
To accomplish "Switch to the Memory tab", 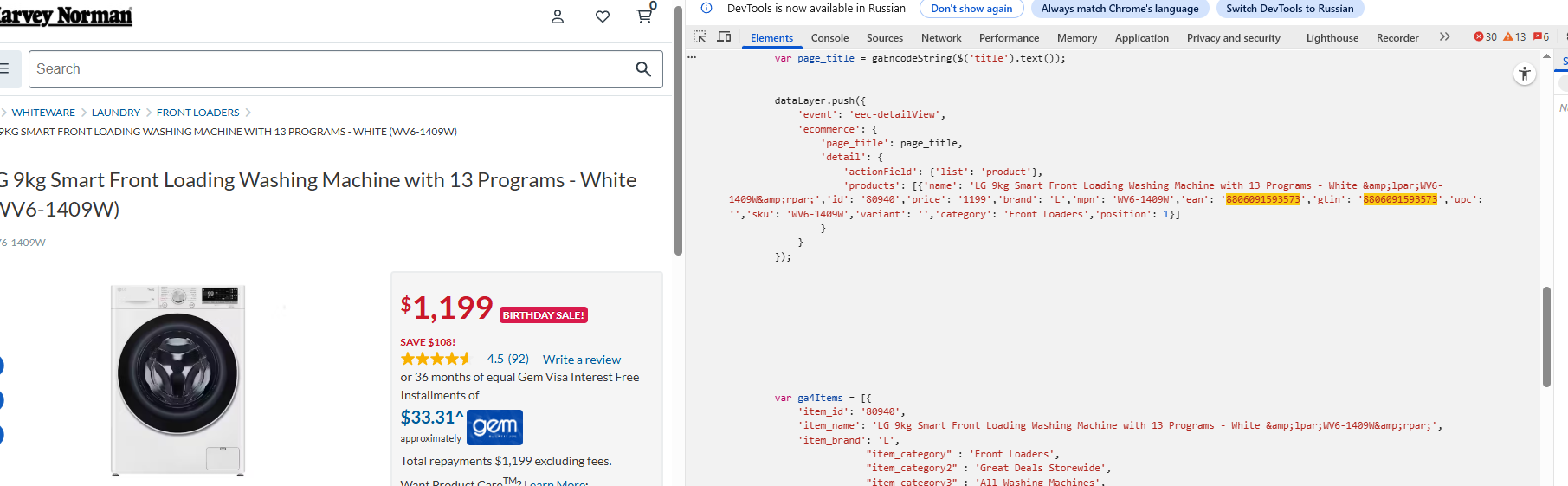I will point(1077,38).
